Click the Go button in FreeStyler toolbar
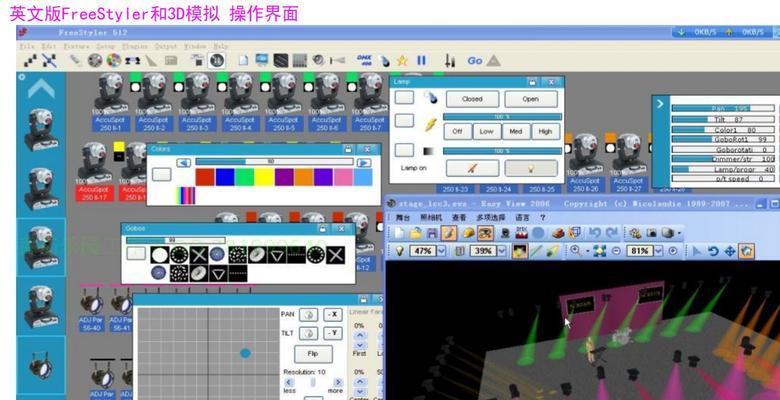Viewport: 780px width, 400px height. coord(475,61)
